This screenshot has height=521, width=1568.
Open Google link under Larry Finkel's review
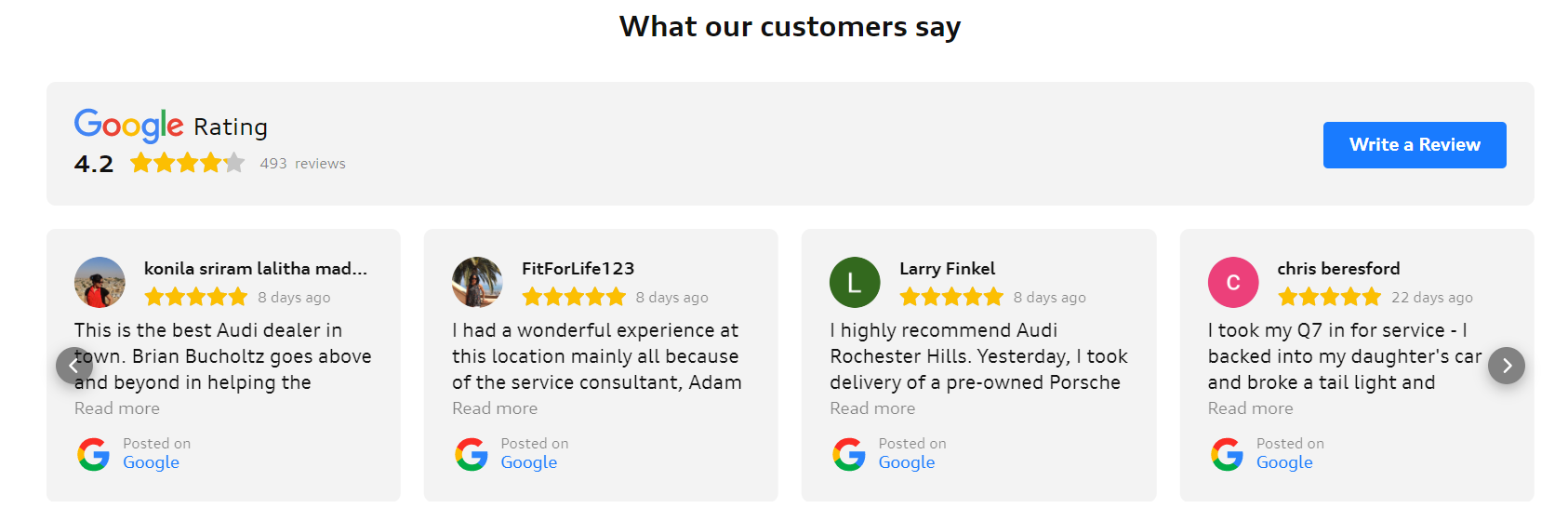[906, 462]
